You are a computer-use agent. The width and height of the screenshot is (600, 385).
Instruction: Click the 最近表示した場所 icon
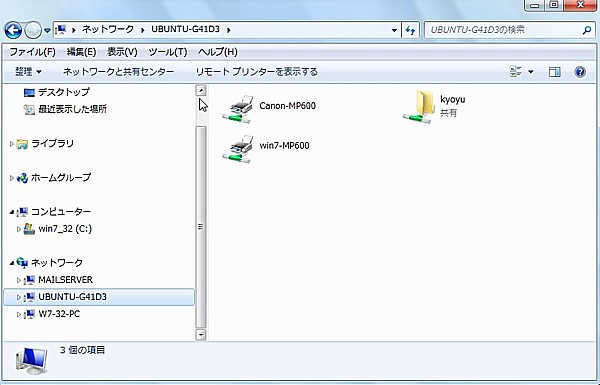pos(29,110)
